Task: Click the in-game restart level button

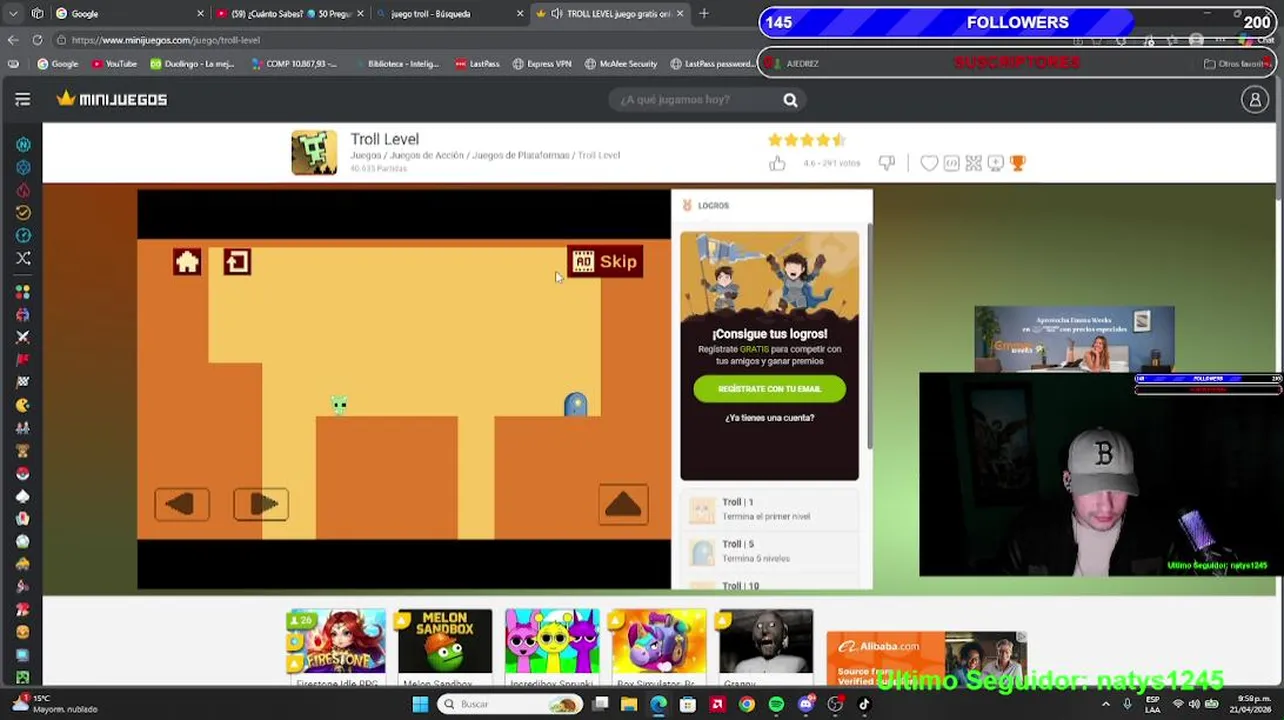Action: point(237,262)
